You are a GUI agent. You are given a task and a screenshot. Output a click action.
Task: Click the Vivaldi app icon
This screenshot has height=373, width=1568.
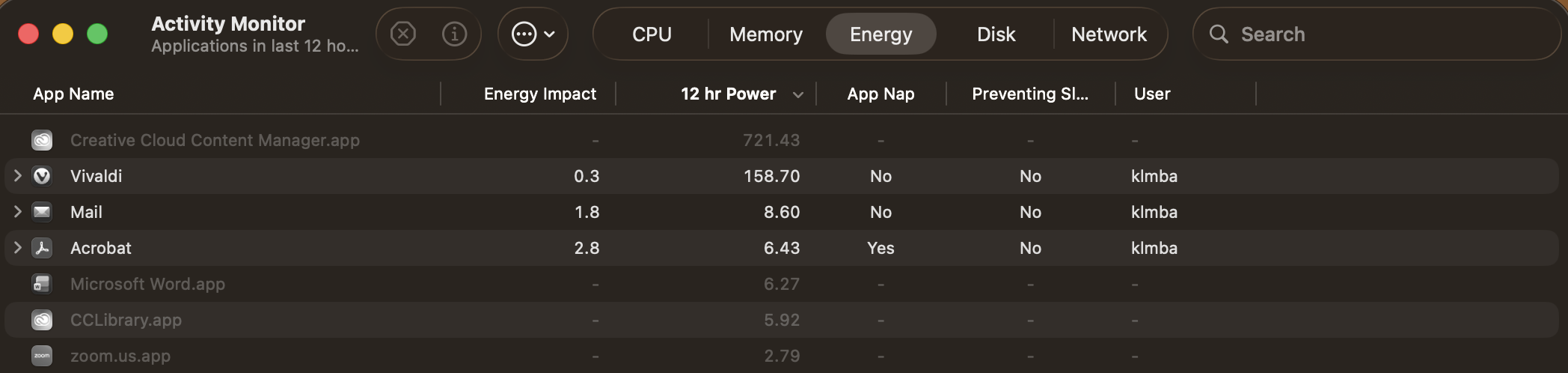pos(42,176)
